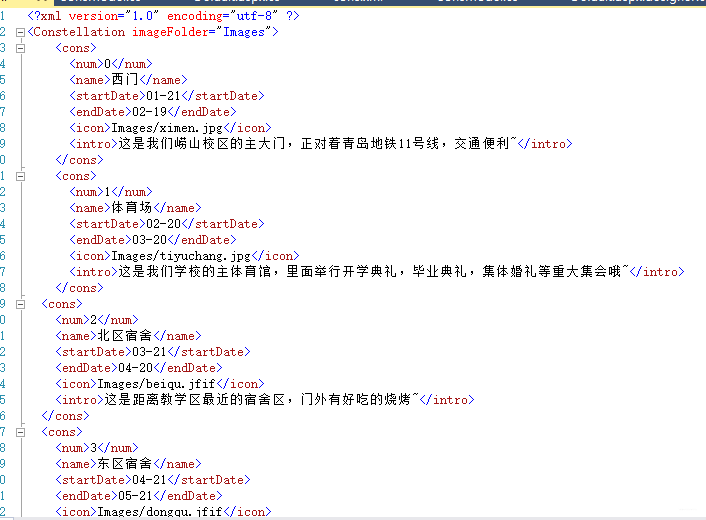The width and height of the screenshot is (706, 520).
Task: Click the startDate value 02-20
Action: [163, 224]
